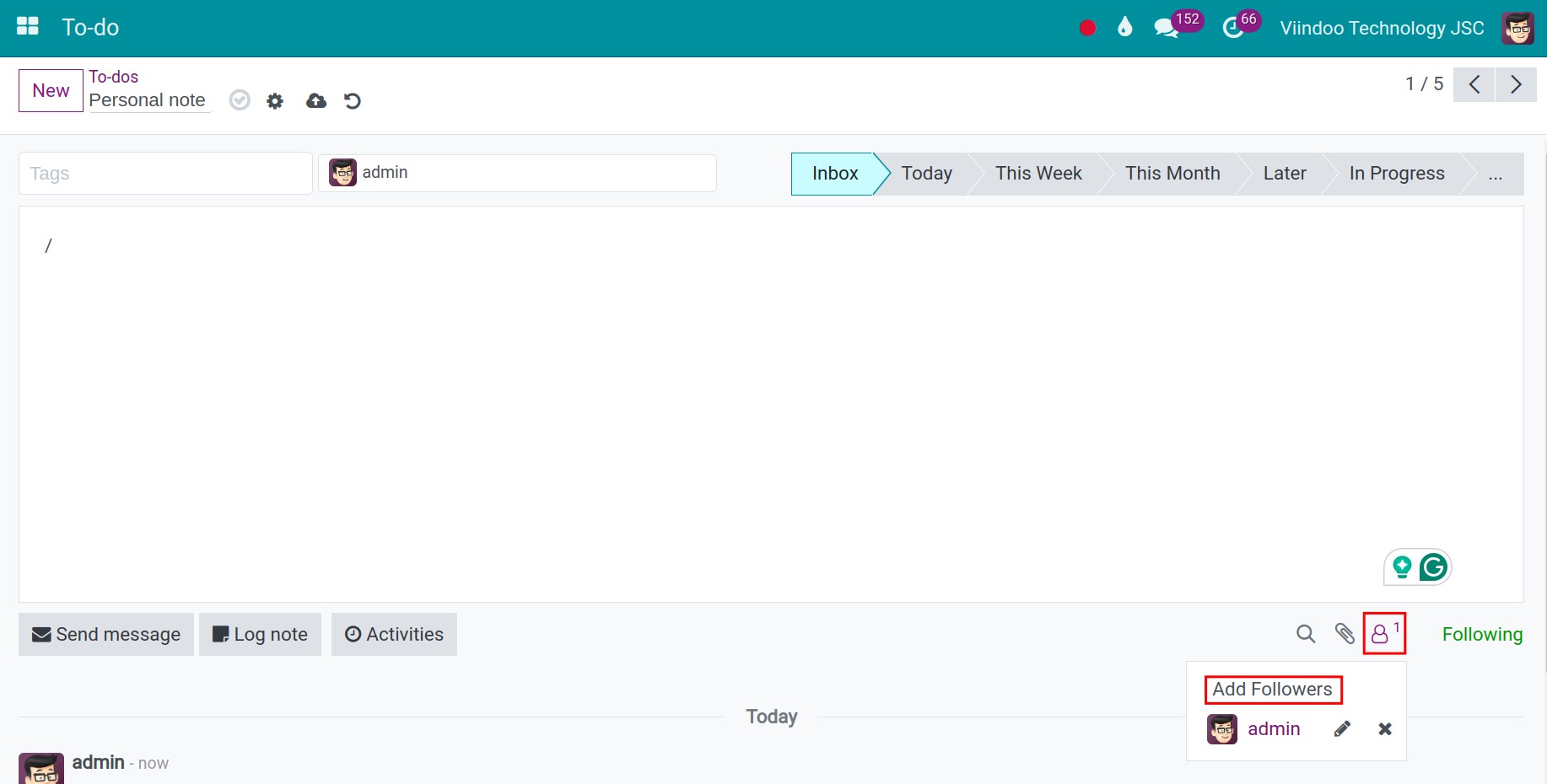The width and height of the screenshot is (1547, 784).
Task: Toggle the followers list icon
Action: point(1384,633)
